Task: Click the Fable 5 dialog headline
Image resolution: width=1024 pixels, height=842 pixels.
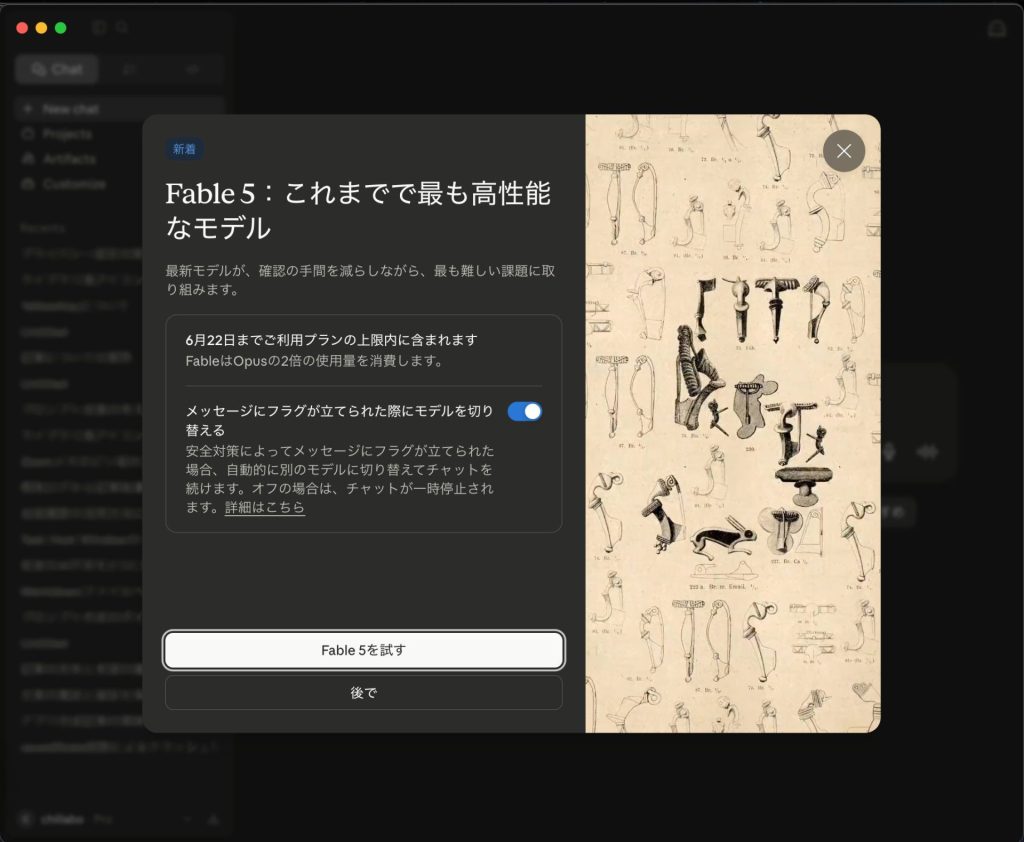Action: [x=358, y=210]
